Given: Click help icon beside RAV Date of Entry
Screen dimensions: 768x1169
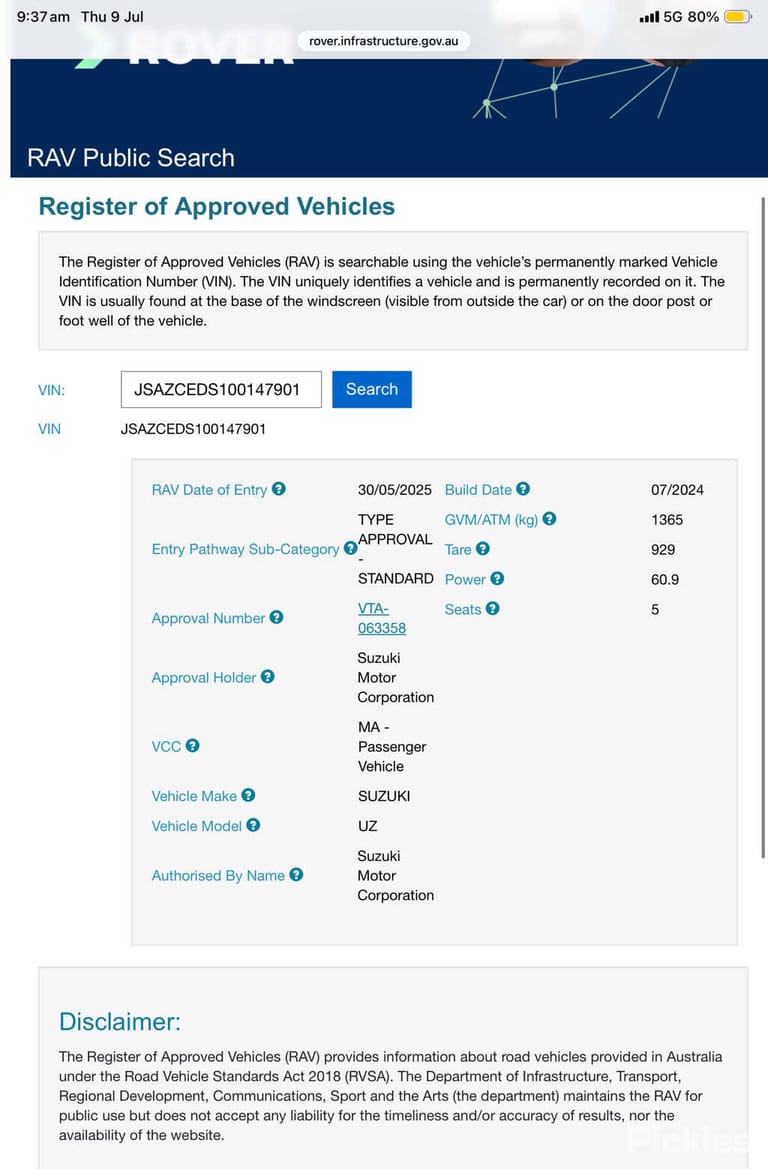Looking at the screenshot, I should click(x=279, y=489).
